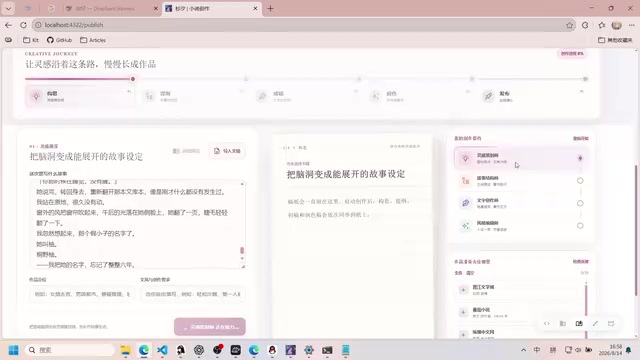The image size is (640, 360).
Task: Expand the 润色 step chevron
Action: click(468, 91)
